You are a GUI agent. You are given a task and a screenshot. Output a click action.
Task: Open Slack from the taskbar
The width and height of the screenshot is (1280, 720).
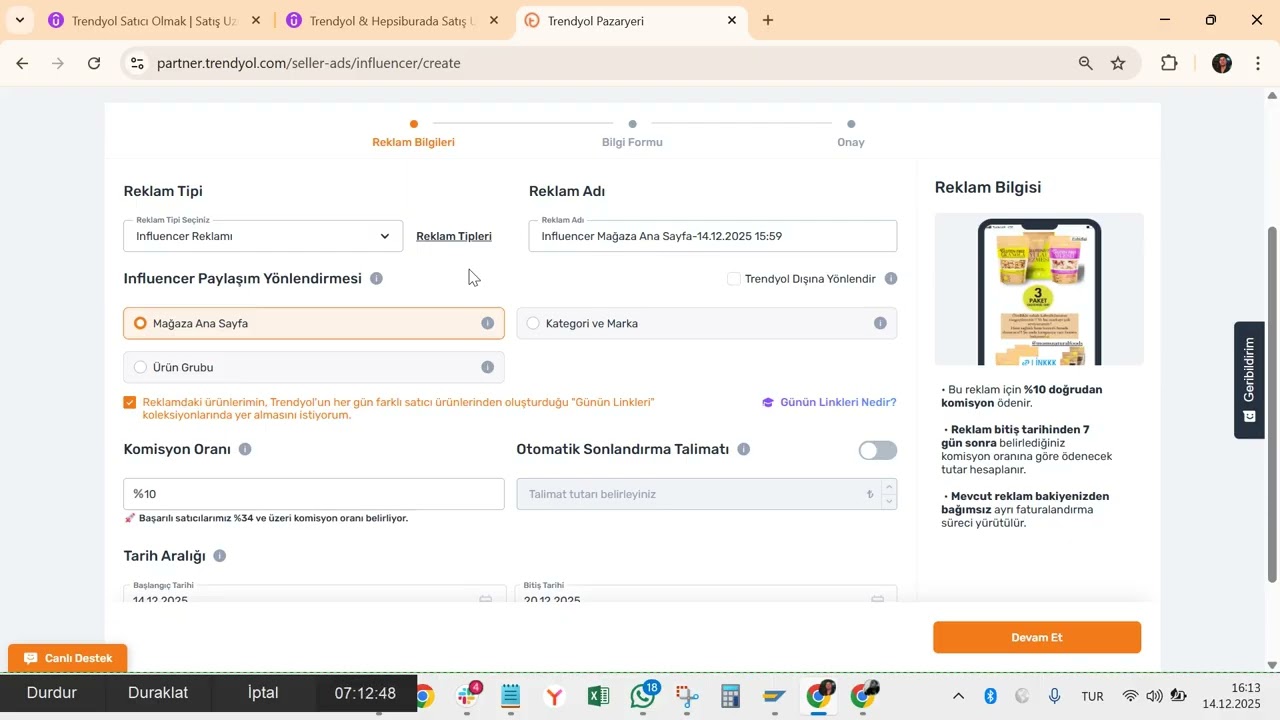(467, 696)
